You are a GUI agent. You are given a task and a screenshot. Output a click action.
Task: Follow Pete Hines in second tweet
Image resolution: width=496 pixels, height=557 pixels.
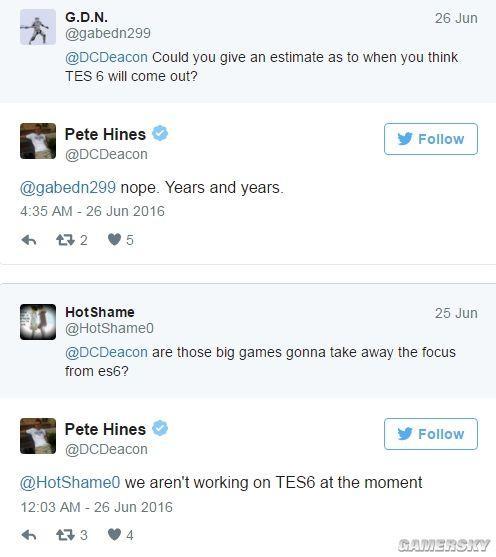coord(431,434)
